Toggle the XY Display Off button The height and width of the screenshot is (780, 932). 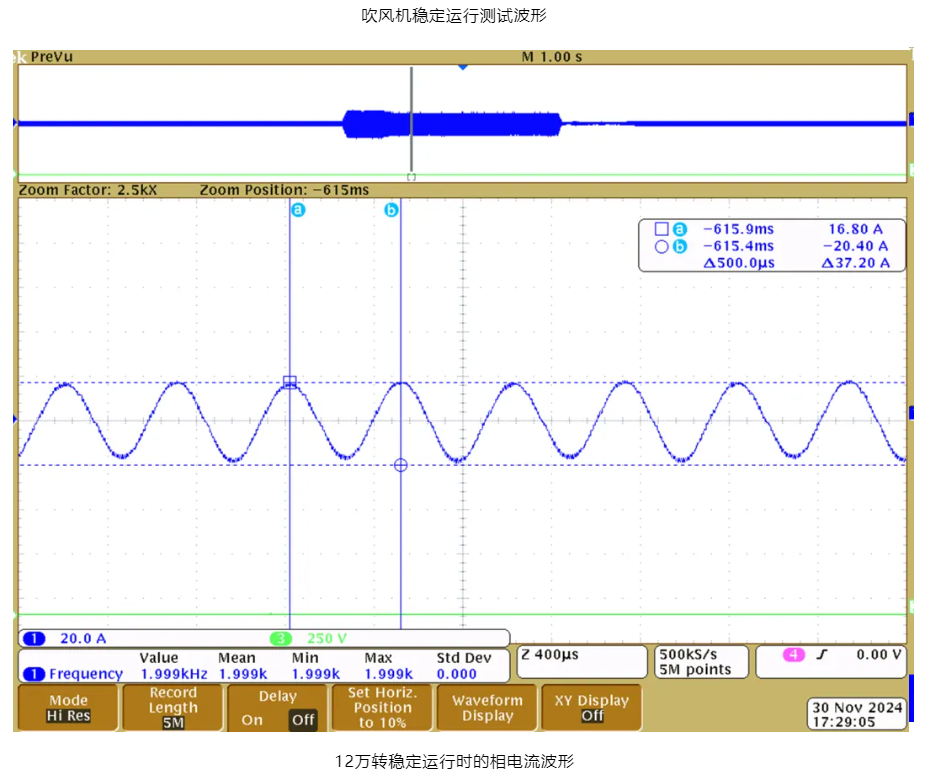[x=592, y=707]
